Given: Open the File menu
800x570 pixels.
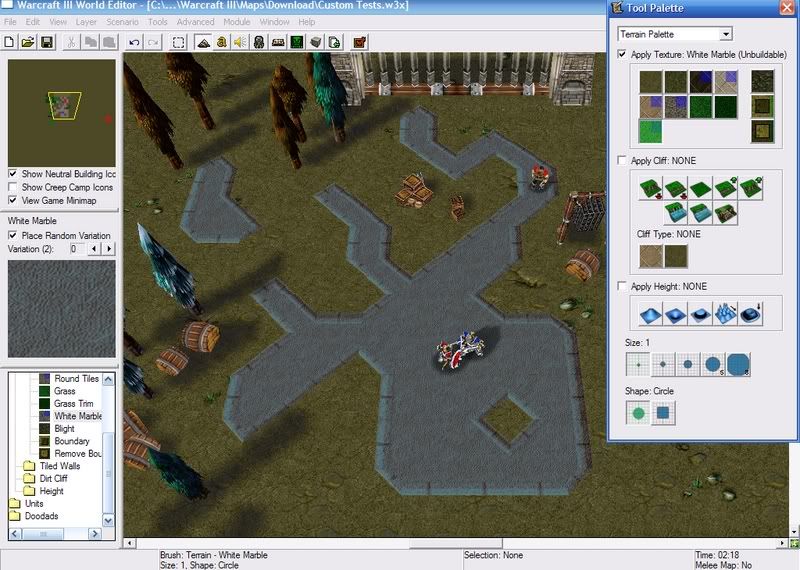Looking at the screenshot, I should 10,22.
